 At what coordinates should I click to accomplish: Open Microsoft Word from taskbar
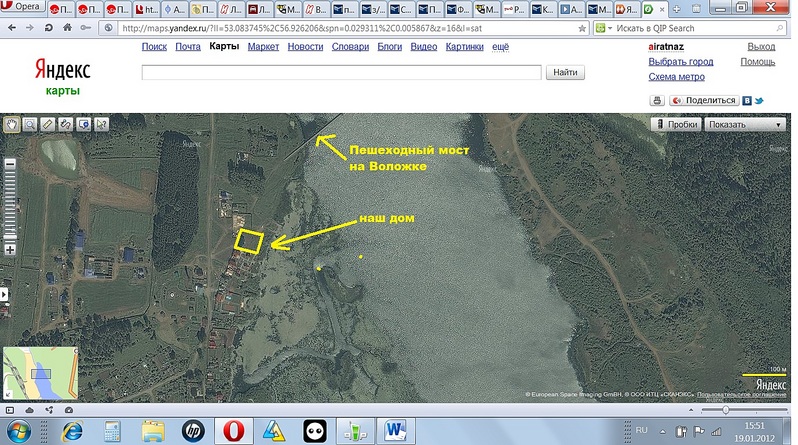[395, 431]
